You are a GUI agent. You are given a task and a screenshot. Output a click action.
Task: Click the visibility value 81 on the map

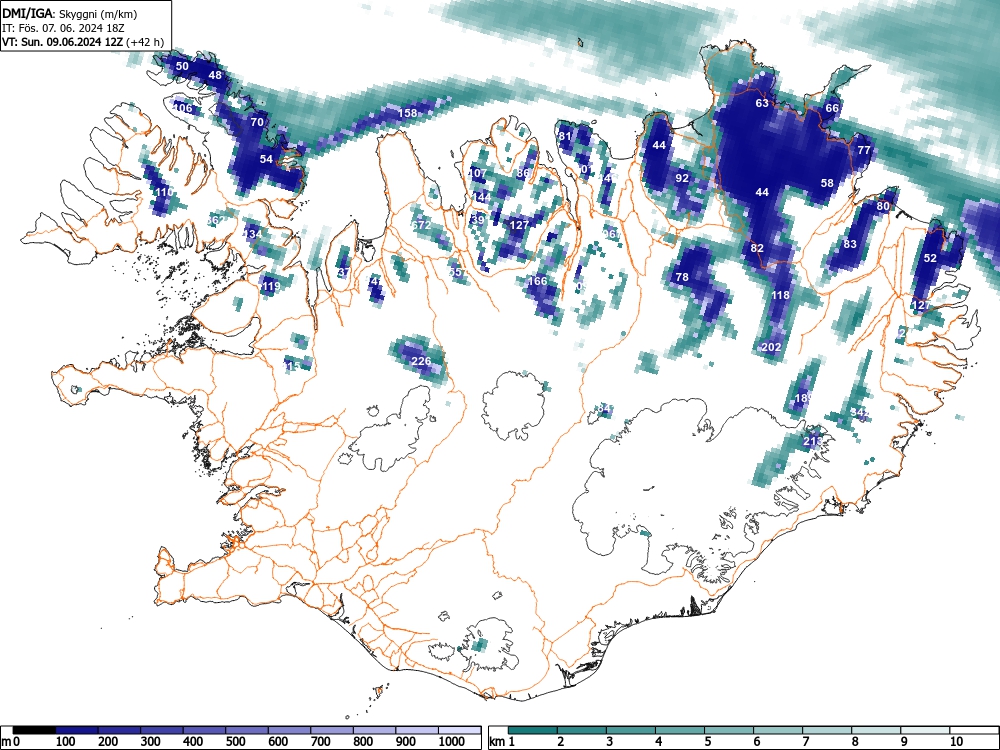[x=564, y=136]
